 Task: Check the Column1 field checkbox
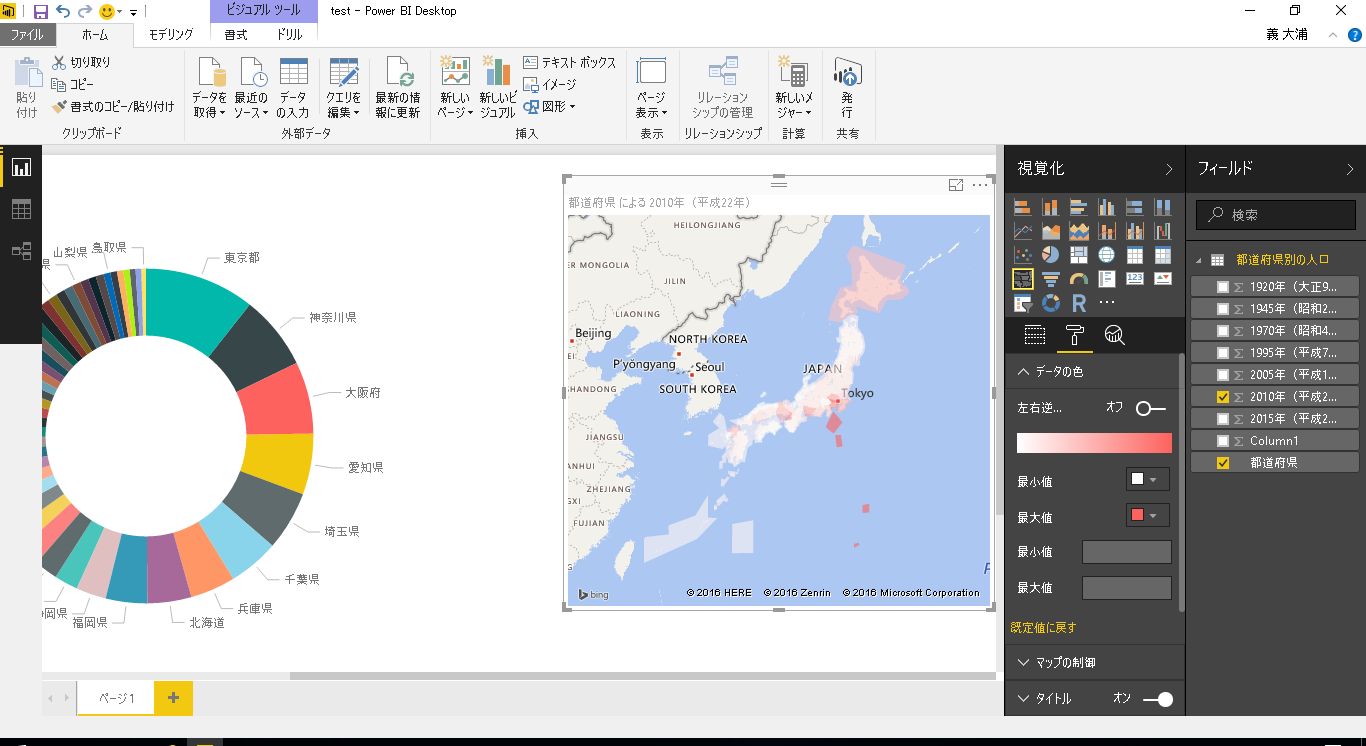click(x=1222, y=441)
